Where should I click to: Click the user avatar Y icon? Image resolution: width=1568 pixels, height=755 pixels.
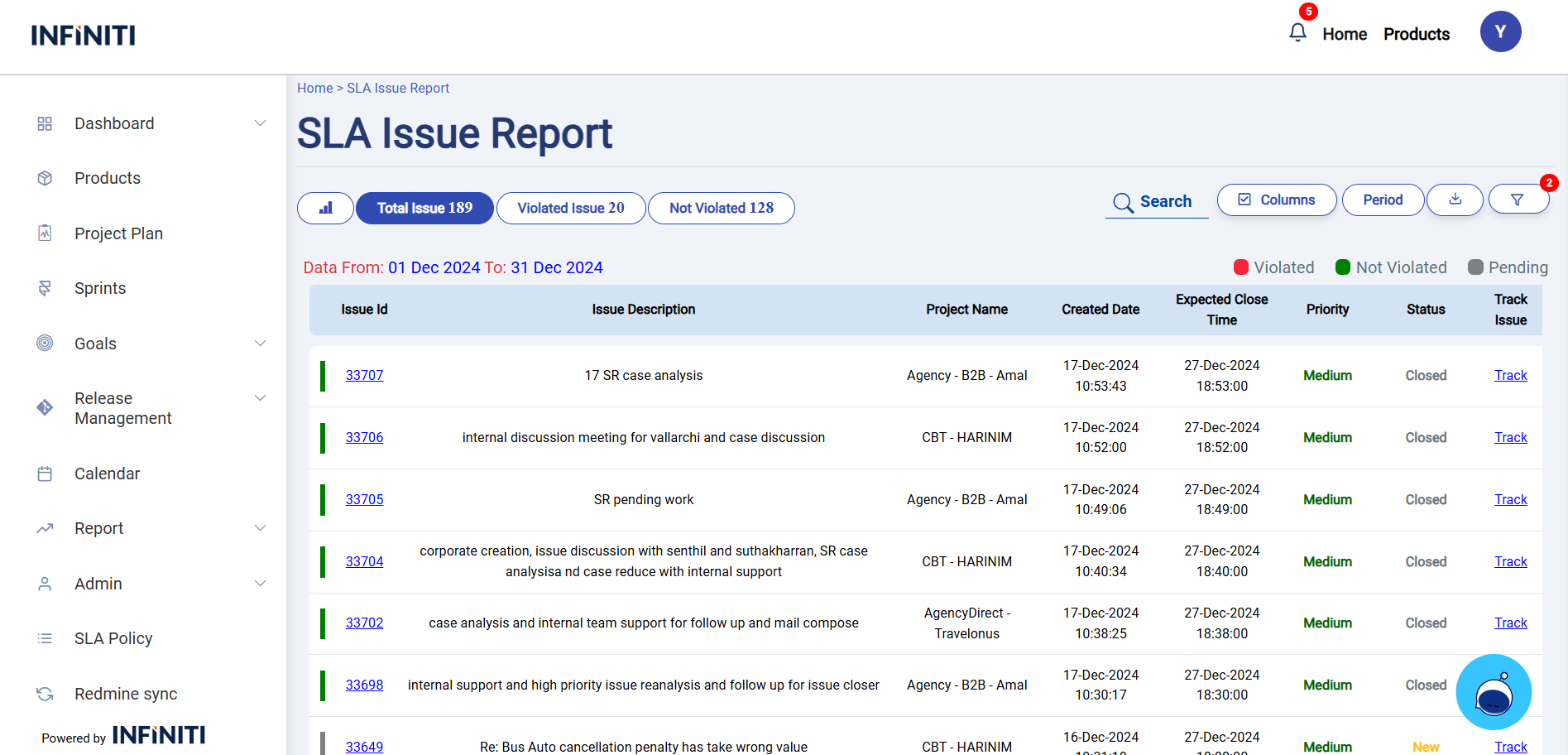(x=1500, y=32)
